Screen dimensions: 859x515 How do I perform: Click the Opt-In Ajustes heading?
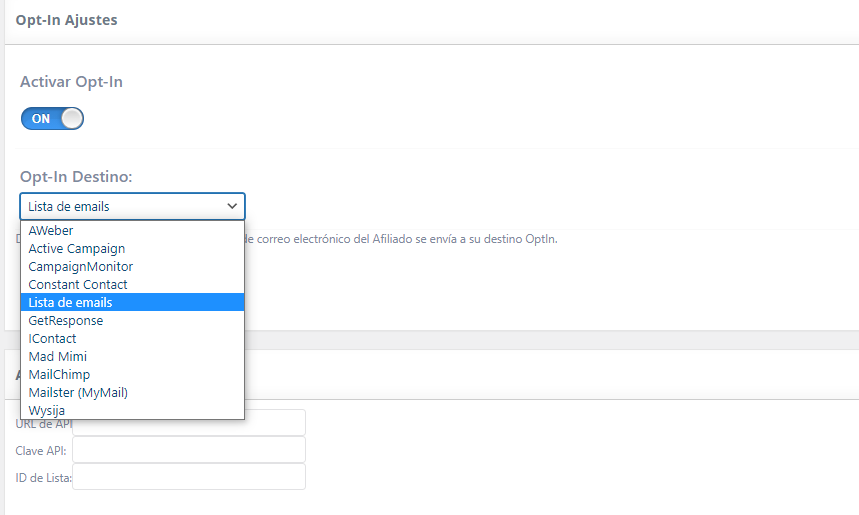(x=66, y=20)
